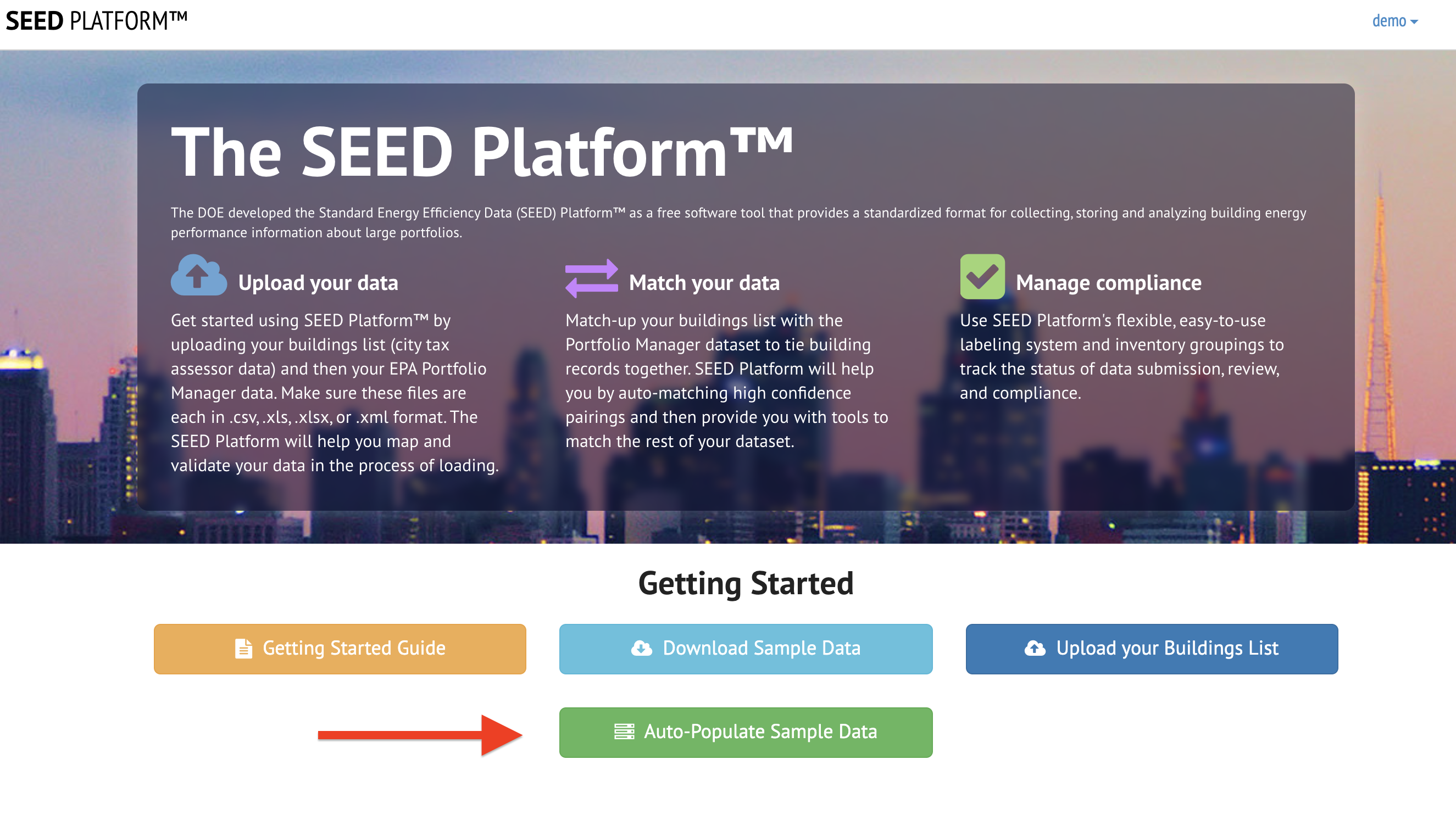Viewport: 1456px width, 815px height.
Task: Click the green checkmark icon beside Manage compliance
Action: point(983,277)
